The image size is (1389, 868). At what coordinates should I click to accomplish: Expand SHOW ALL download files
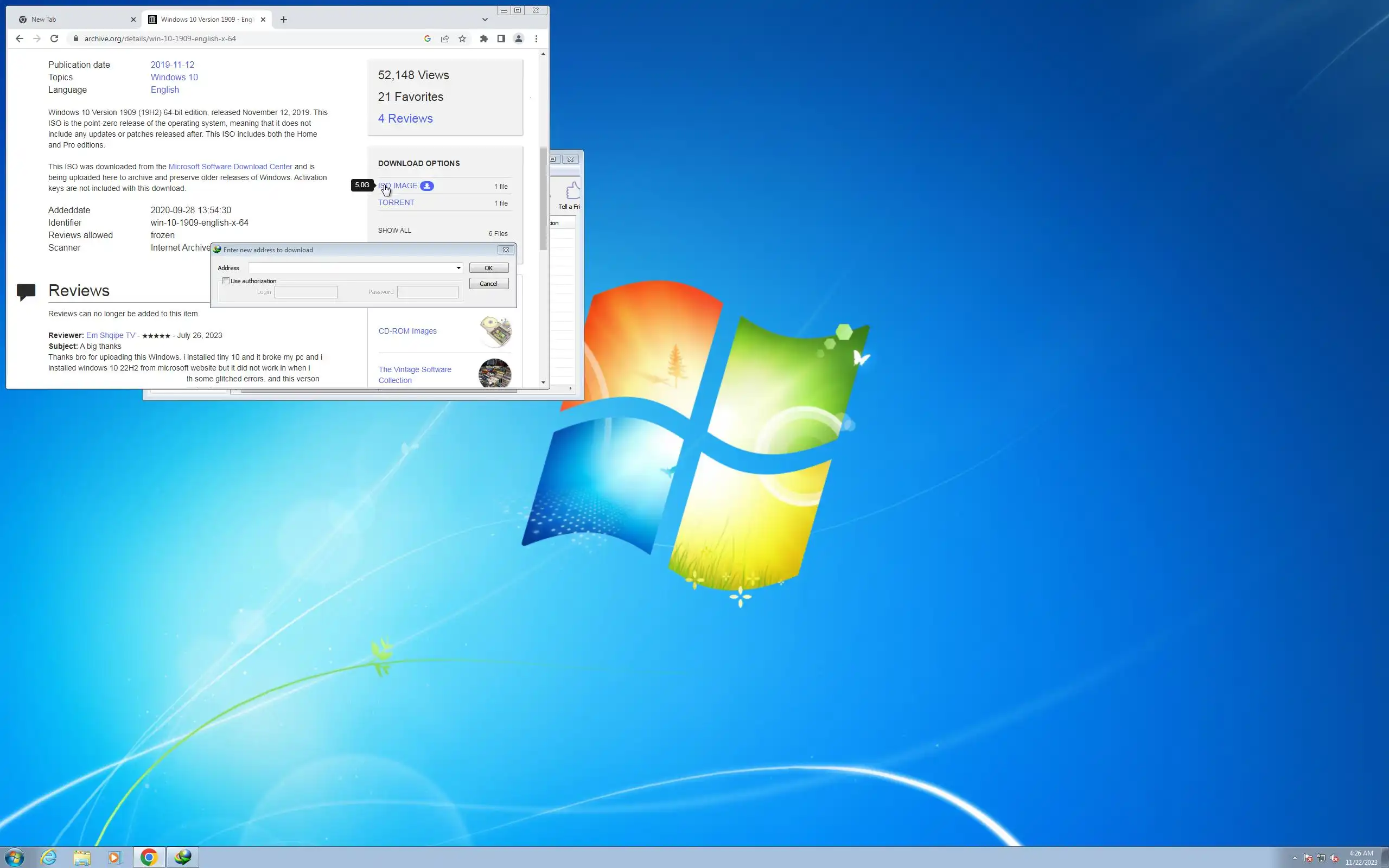pos(394,230)
